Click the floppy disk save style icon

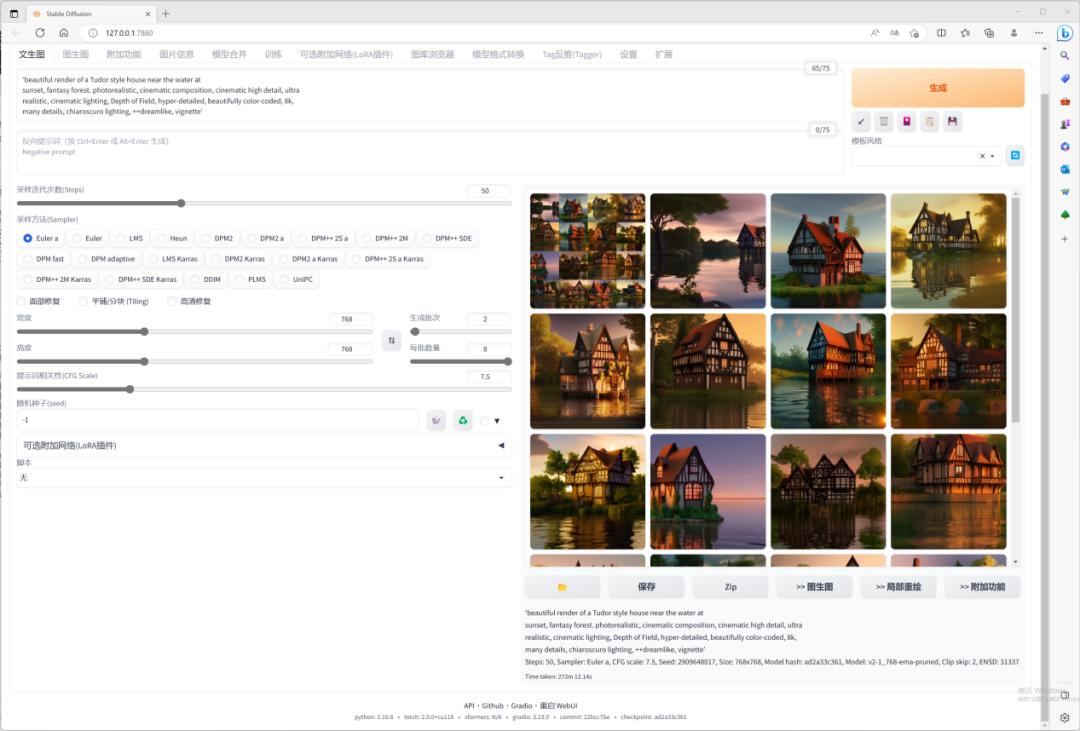952,121
